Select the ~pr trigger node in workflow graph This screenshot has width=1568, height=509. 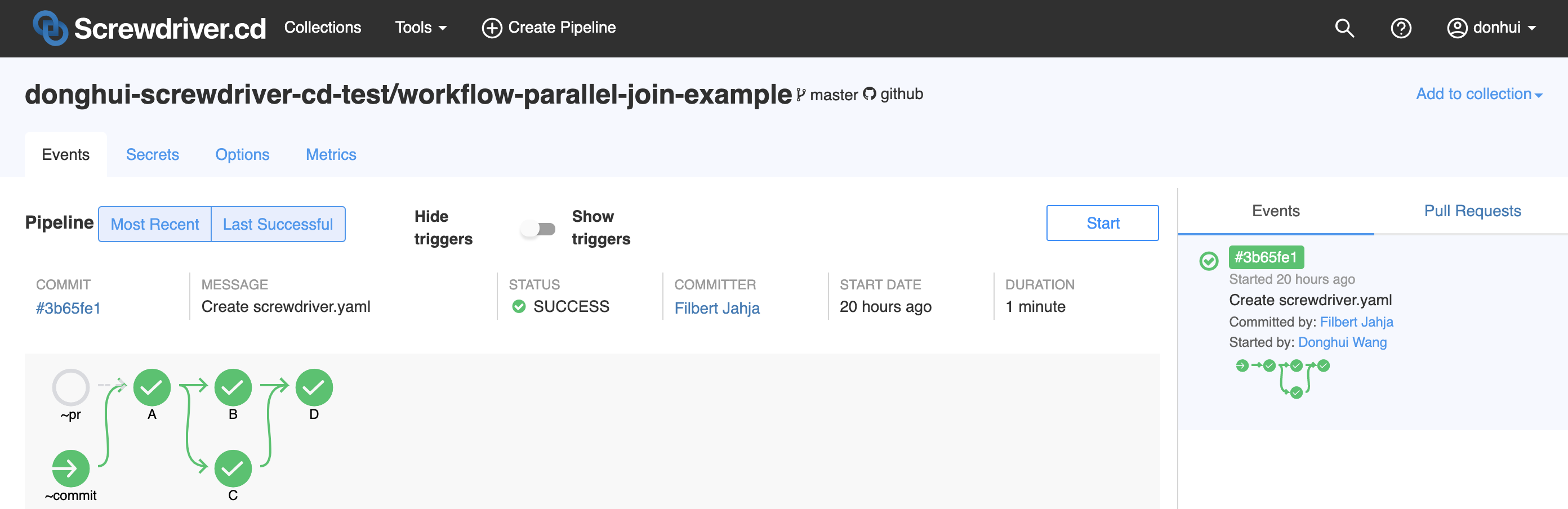click(70, 387)
